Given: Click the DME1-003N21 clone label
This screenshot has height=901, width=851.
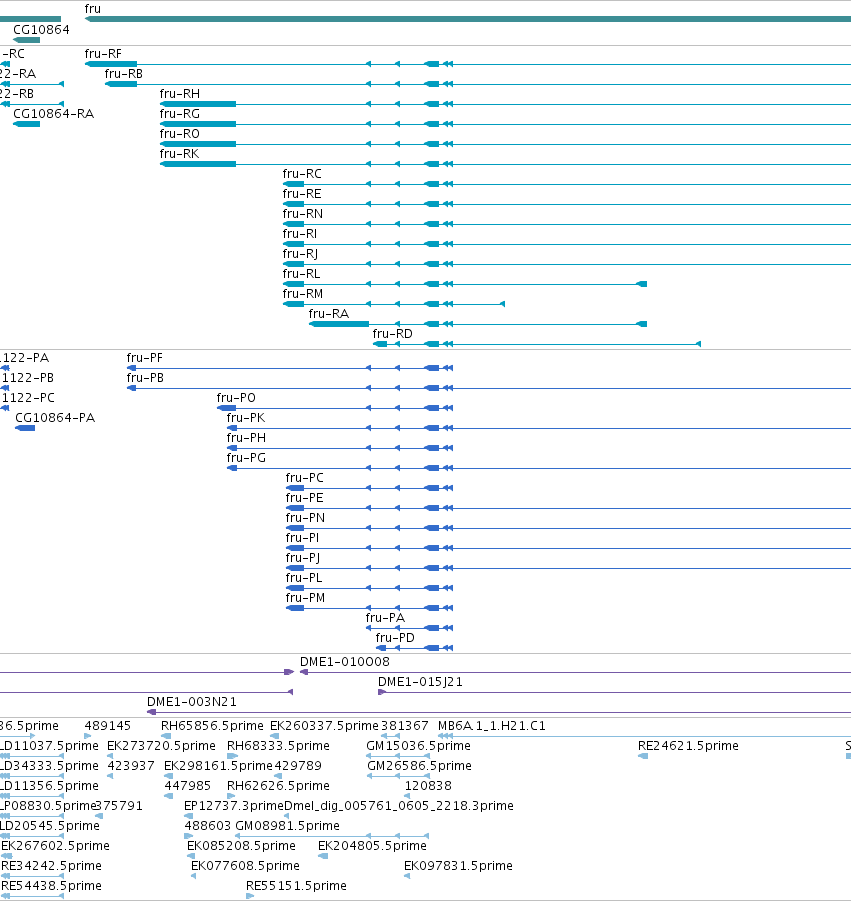Looking at the screenshot, I should 192,702.
